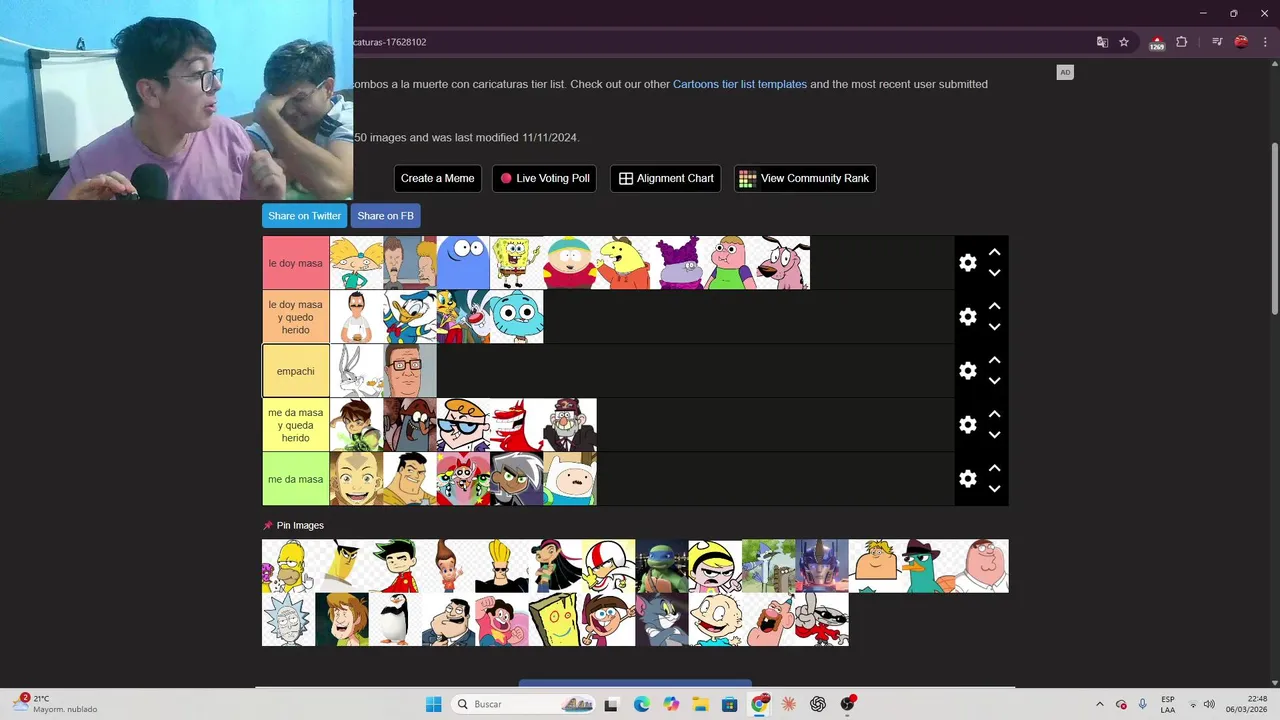
Task: Move 'empachi' row down
Action: [x=994, y=381]
